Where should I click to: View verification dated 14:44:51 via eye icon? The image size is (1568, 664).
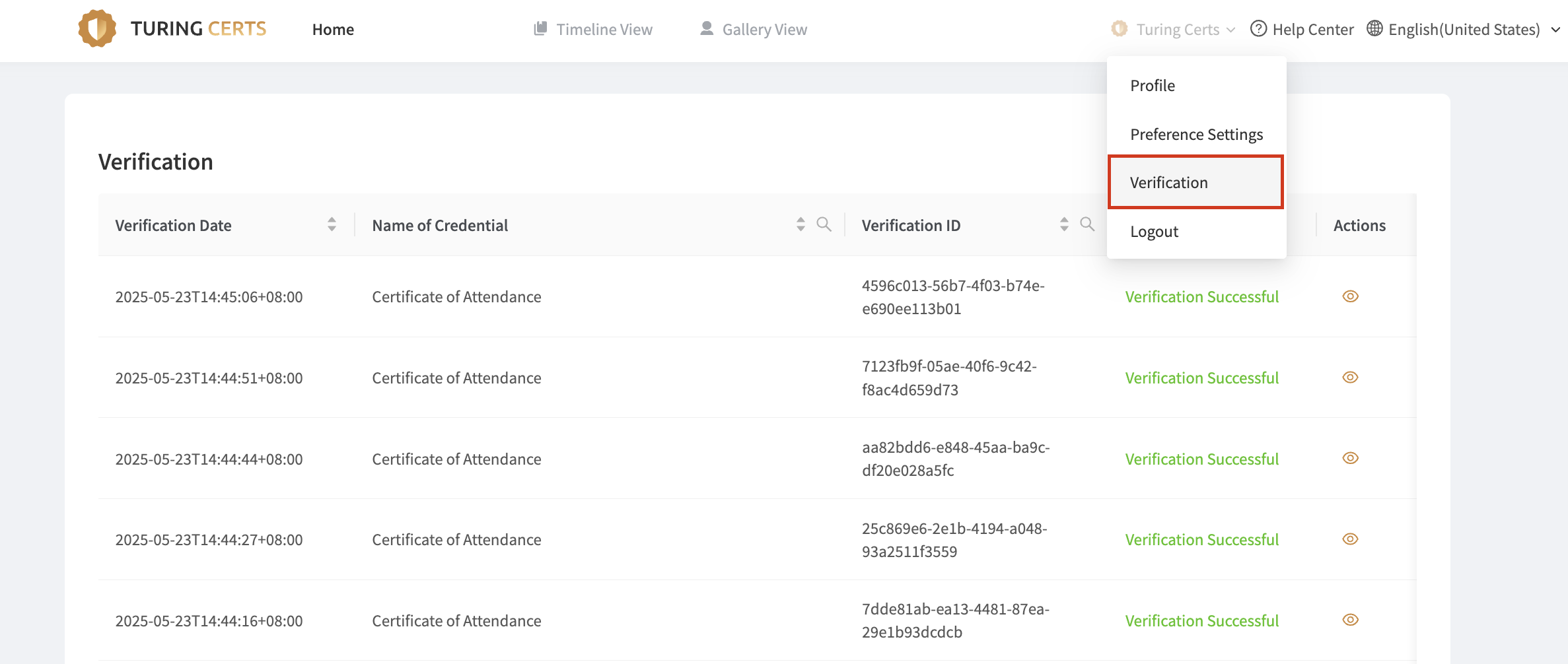click(x=1350, y=378)
